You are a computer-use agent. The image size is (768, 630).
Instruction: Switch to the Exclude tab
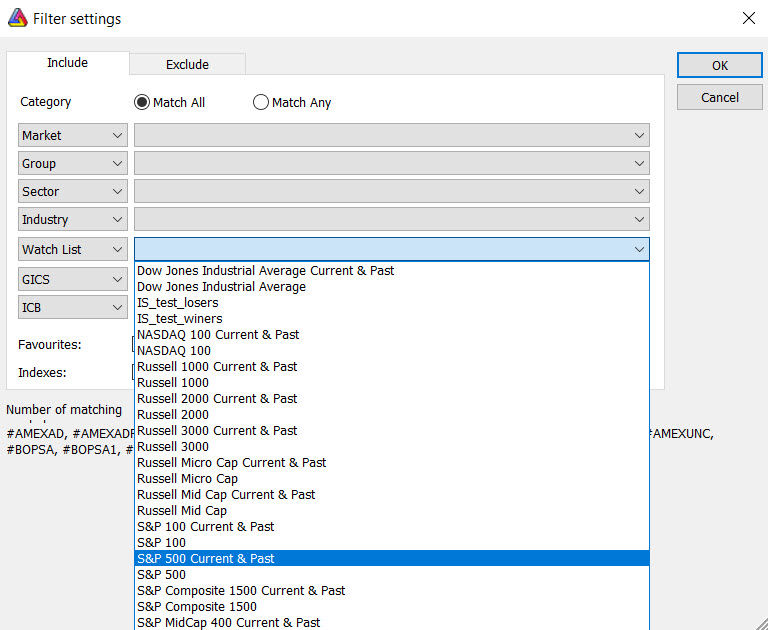click(x=187, y=64)
